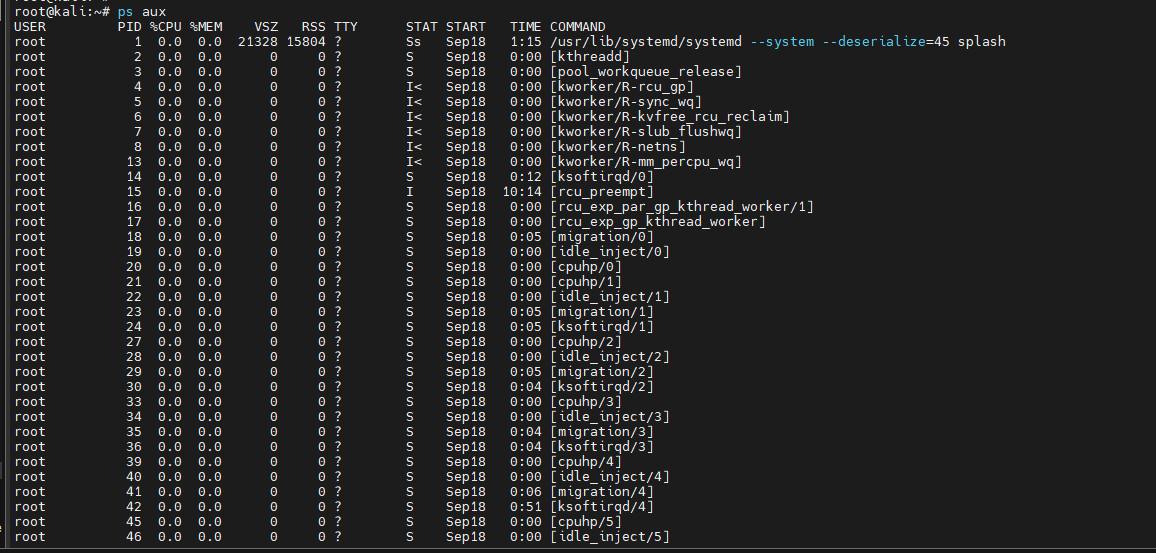Click the [pool_workqueue_release] process name

click(x=646, y=72)
